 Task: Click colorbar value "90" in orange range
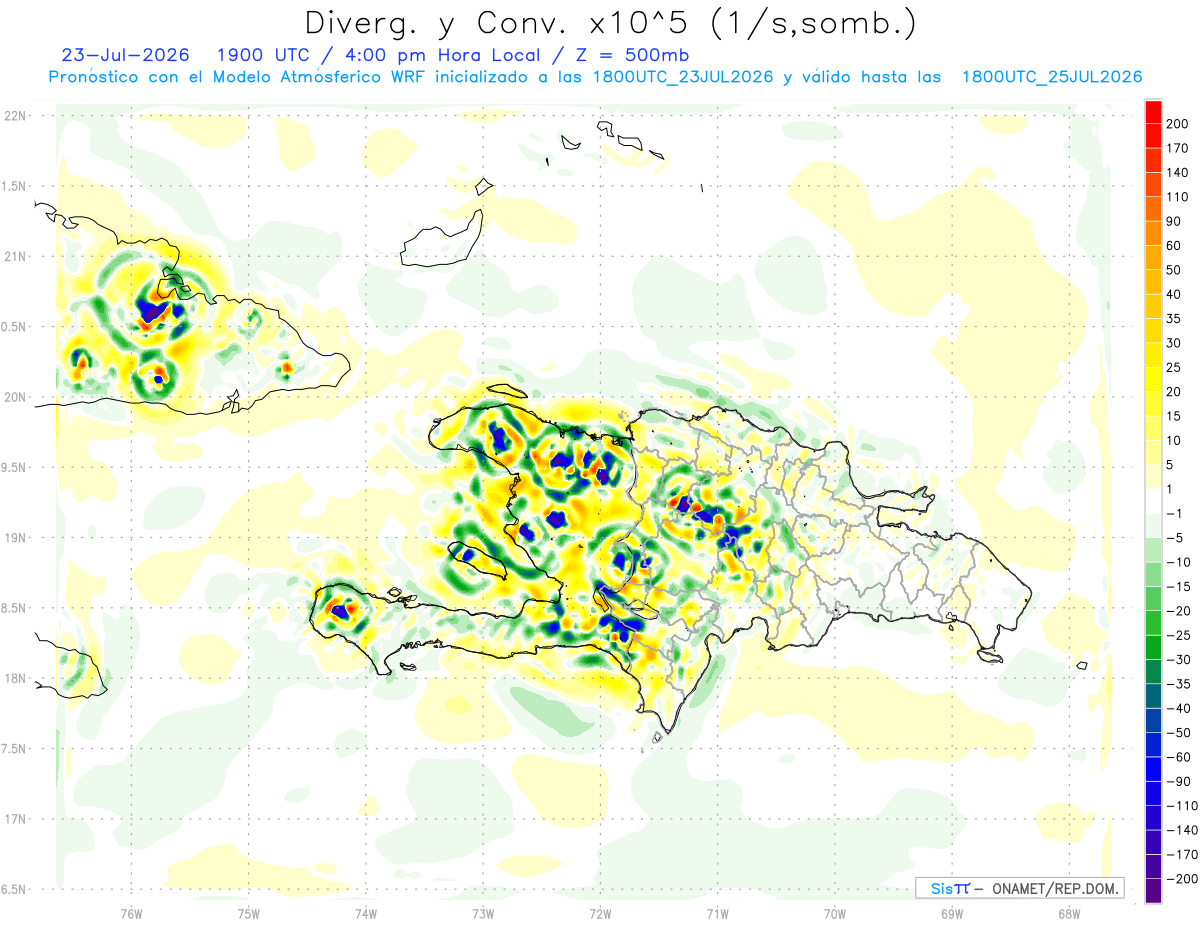point(1175,221)
